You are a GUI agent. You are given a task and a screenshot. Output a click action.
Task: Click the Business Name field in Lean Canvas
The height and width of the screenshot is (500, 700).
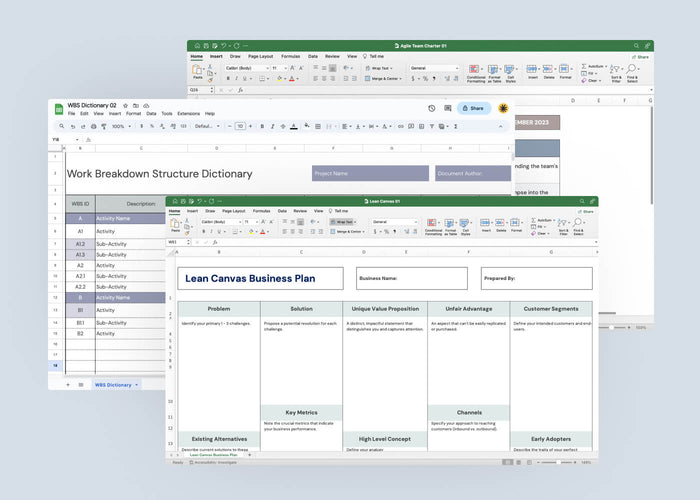[412, 278]
